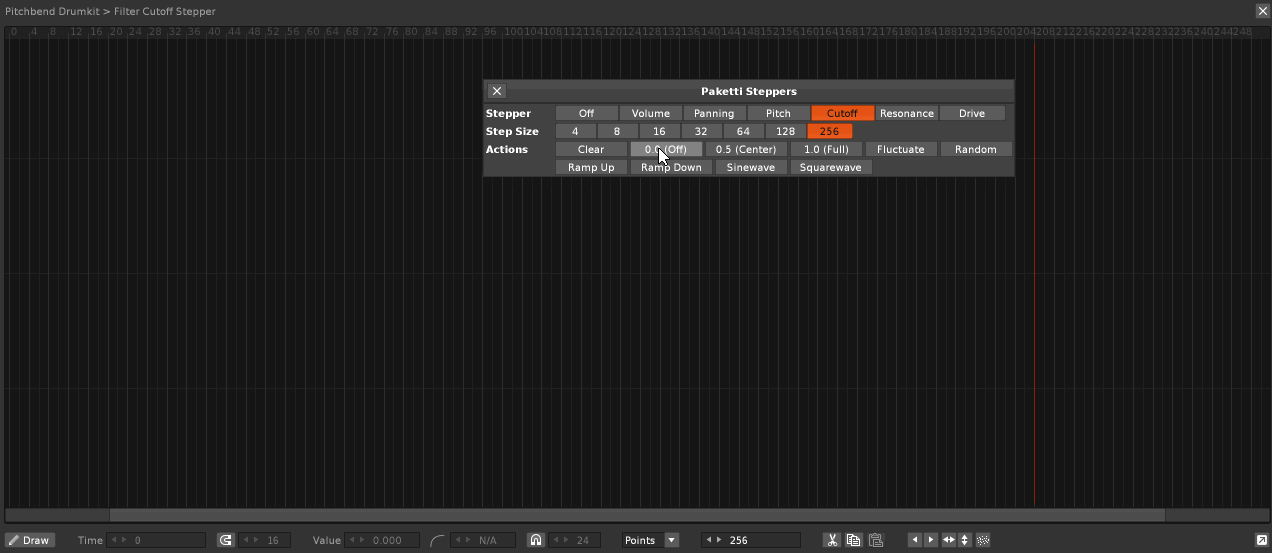The image size is (1272, 553).
Task: Toggle the snap magnet icon
Action: point(536,540)
